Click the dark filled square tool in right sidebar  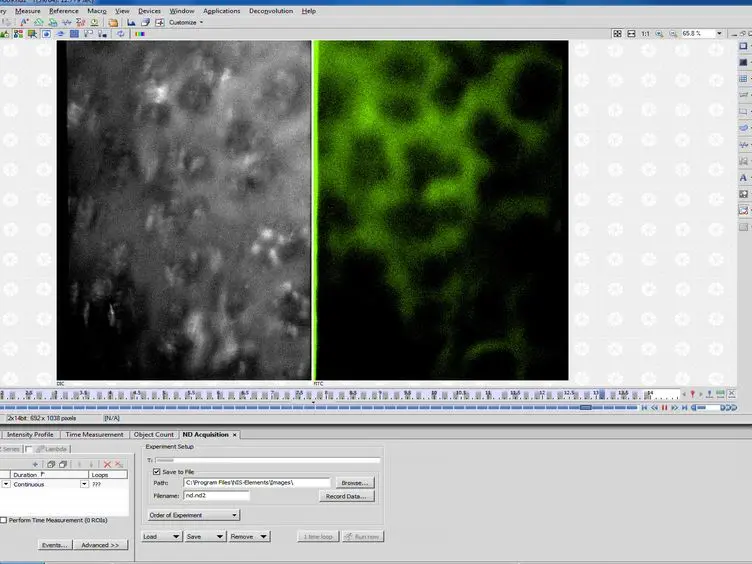pos(743,62)
